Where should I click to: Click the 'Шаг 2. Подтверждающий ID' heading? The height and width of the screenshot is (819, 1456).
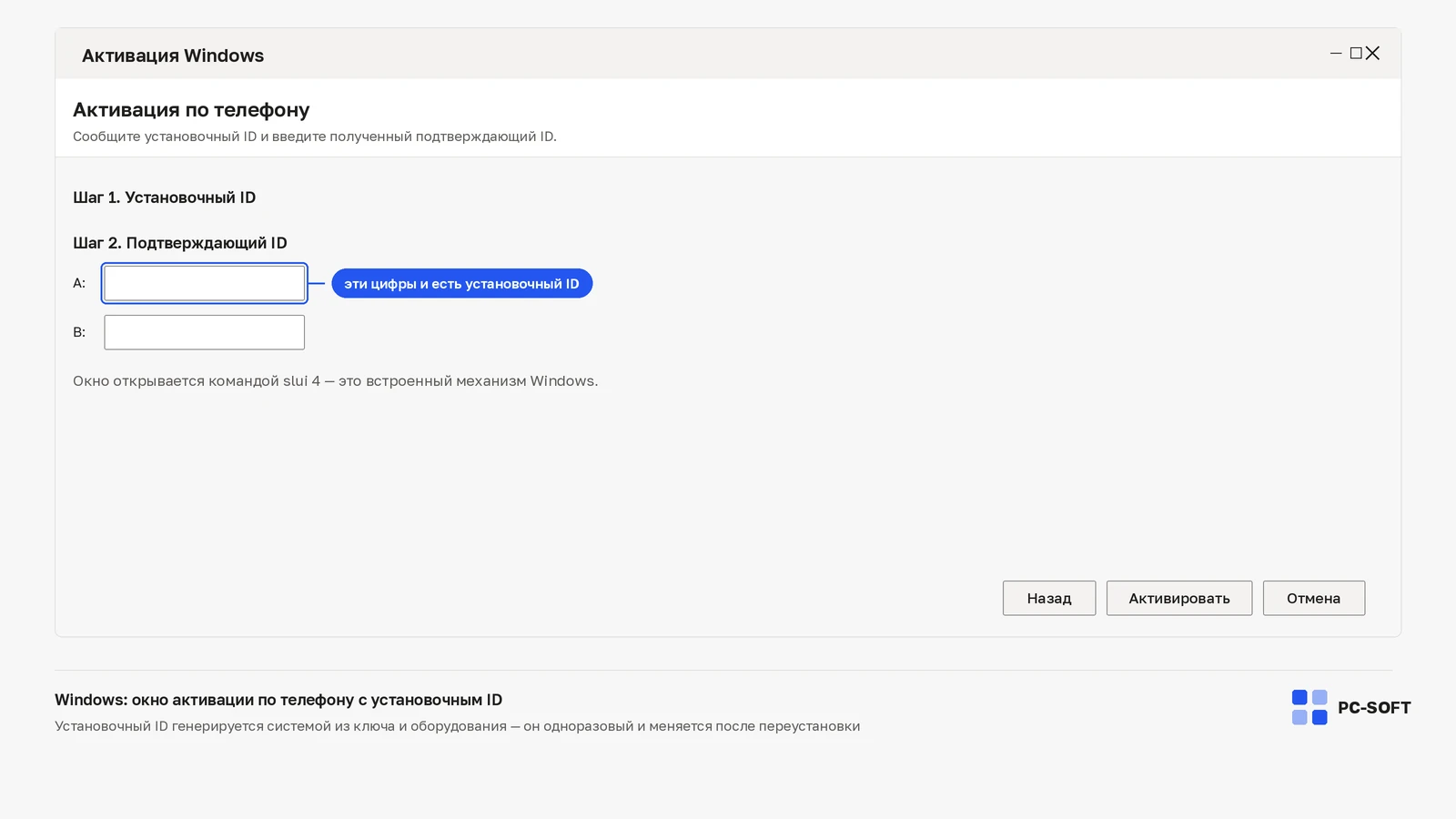pos(180,243)
